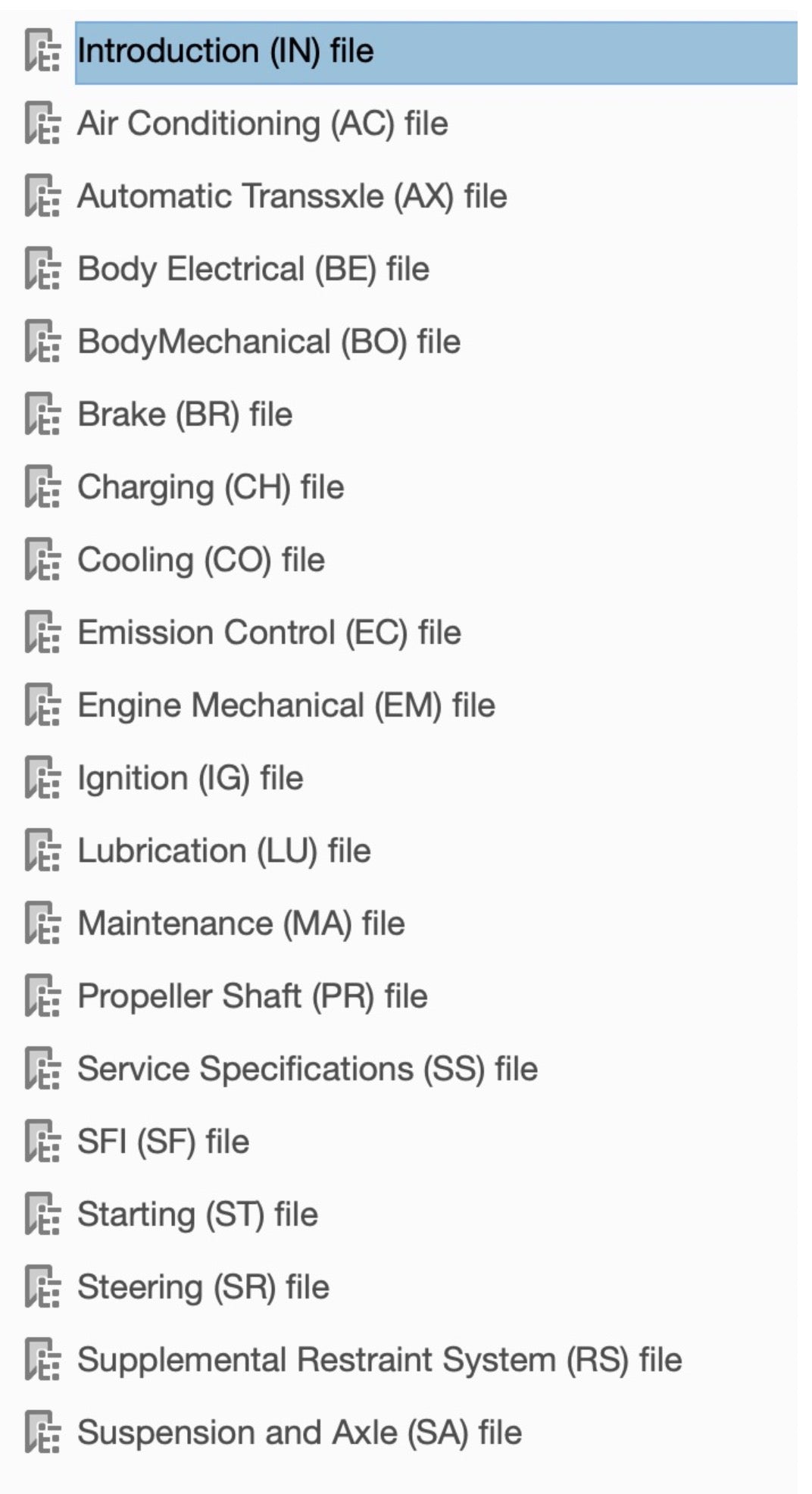Select Suspension and Axle (SA) file

click(x=300, y=1433)
